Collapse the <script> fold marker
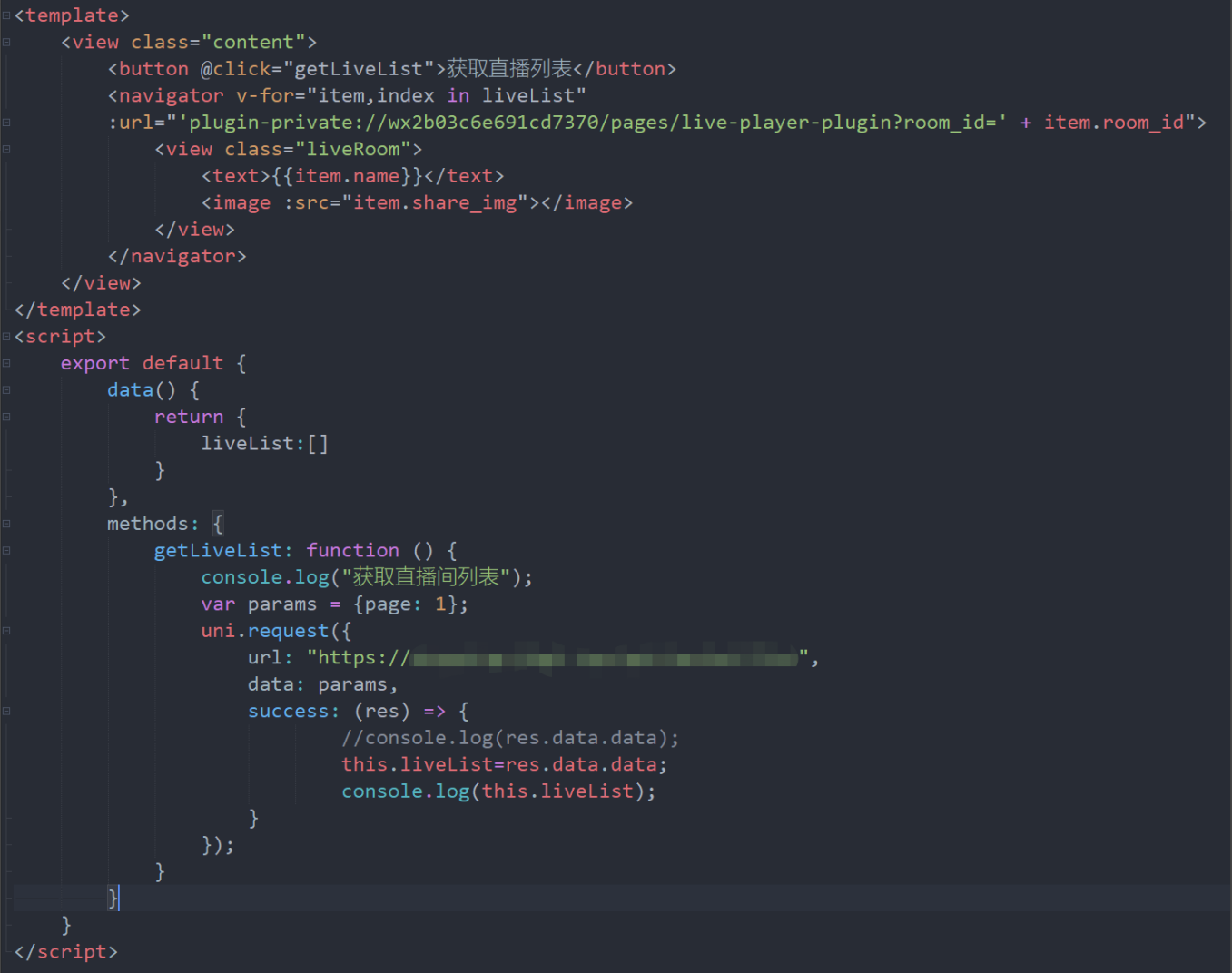 [x=6, y=337]
